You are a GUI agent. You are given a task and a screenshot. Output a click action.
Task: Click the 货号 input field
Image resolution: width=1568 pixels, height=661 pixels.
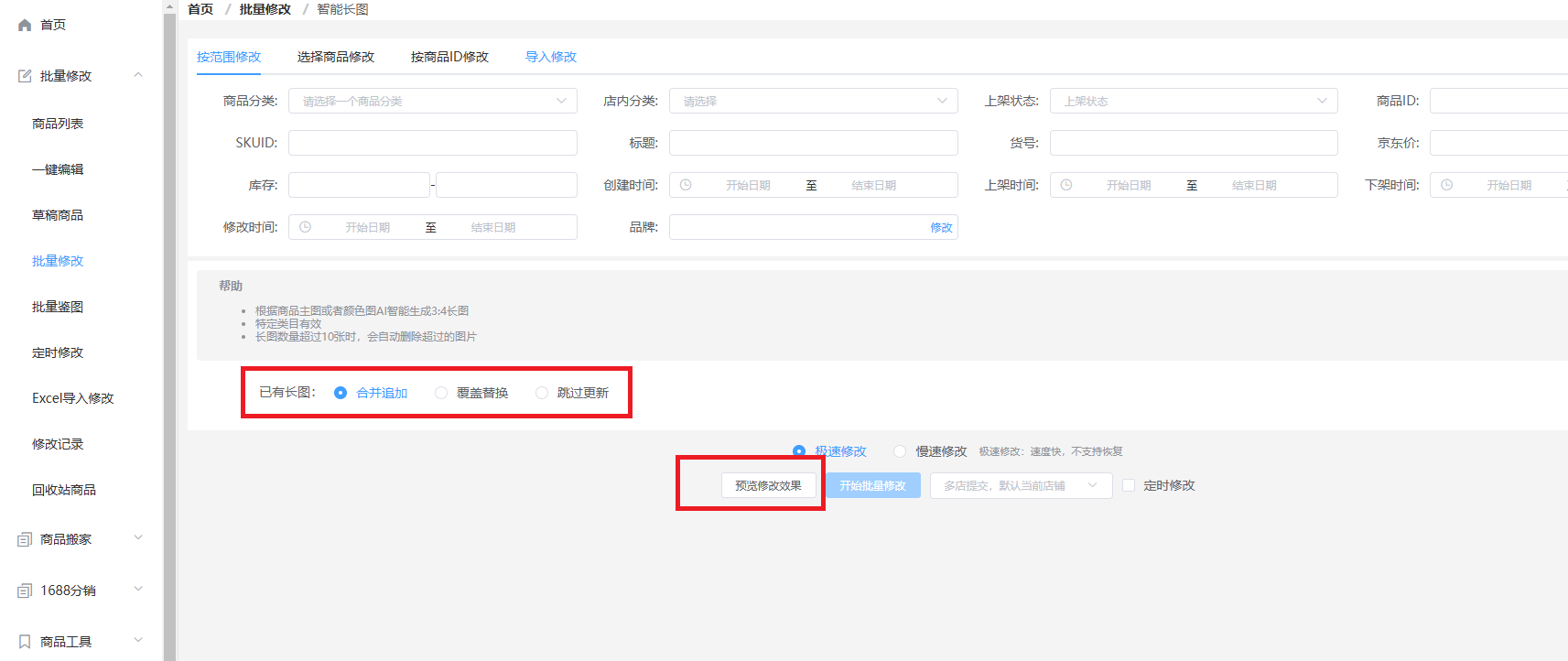[x=1194, y=143]
